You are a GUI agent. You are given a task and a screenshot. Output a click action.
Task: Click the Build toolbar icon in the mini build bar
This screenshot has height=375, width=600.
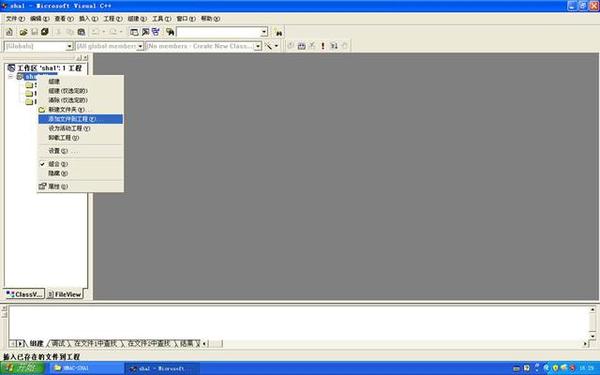coord(302,46)
